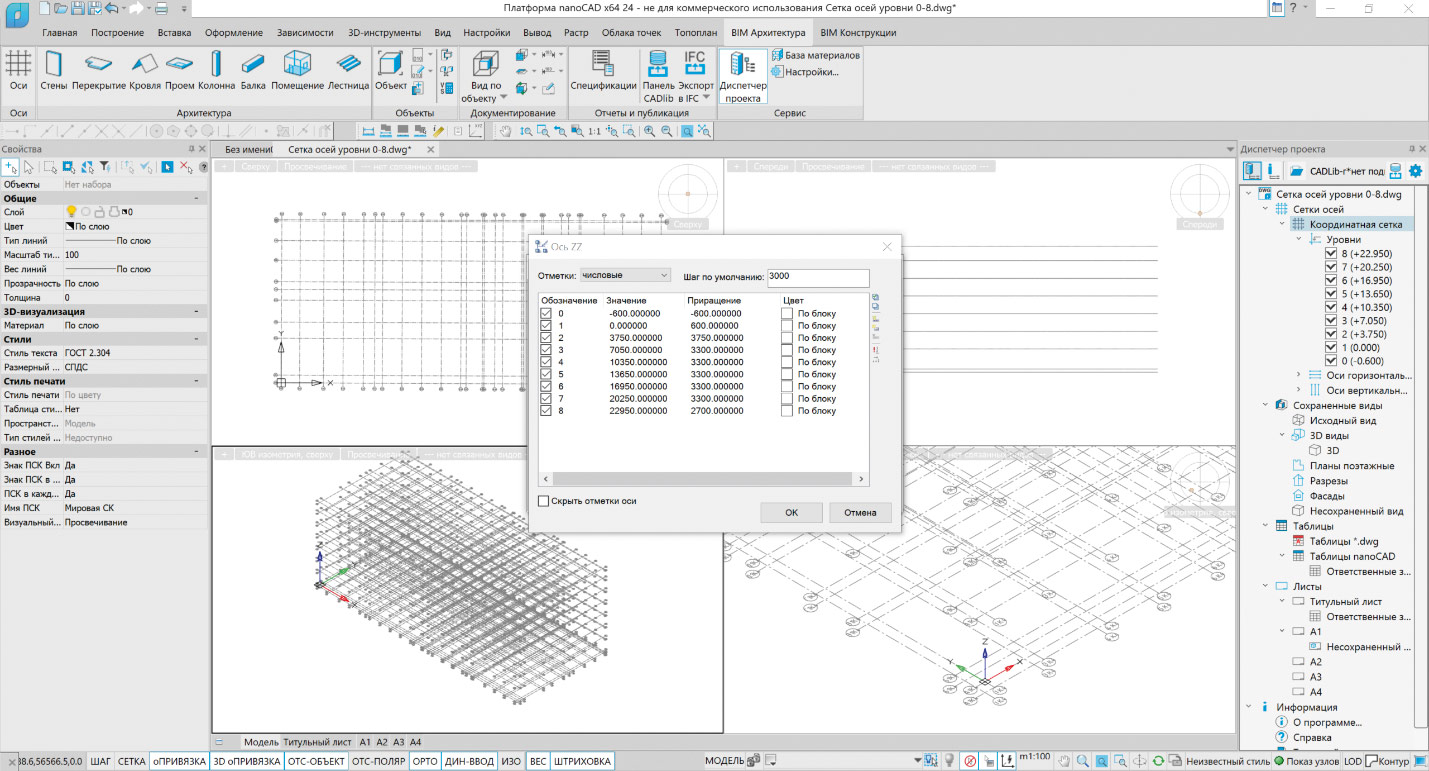Screen dimensions: 1429x771
Task: Select the Стены wall tool
Action: (53, 71)
